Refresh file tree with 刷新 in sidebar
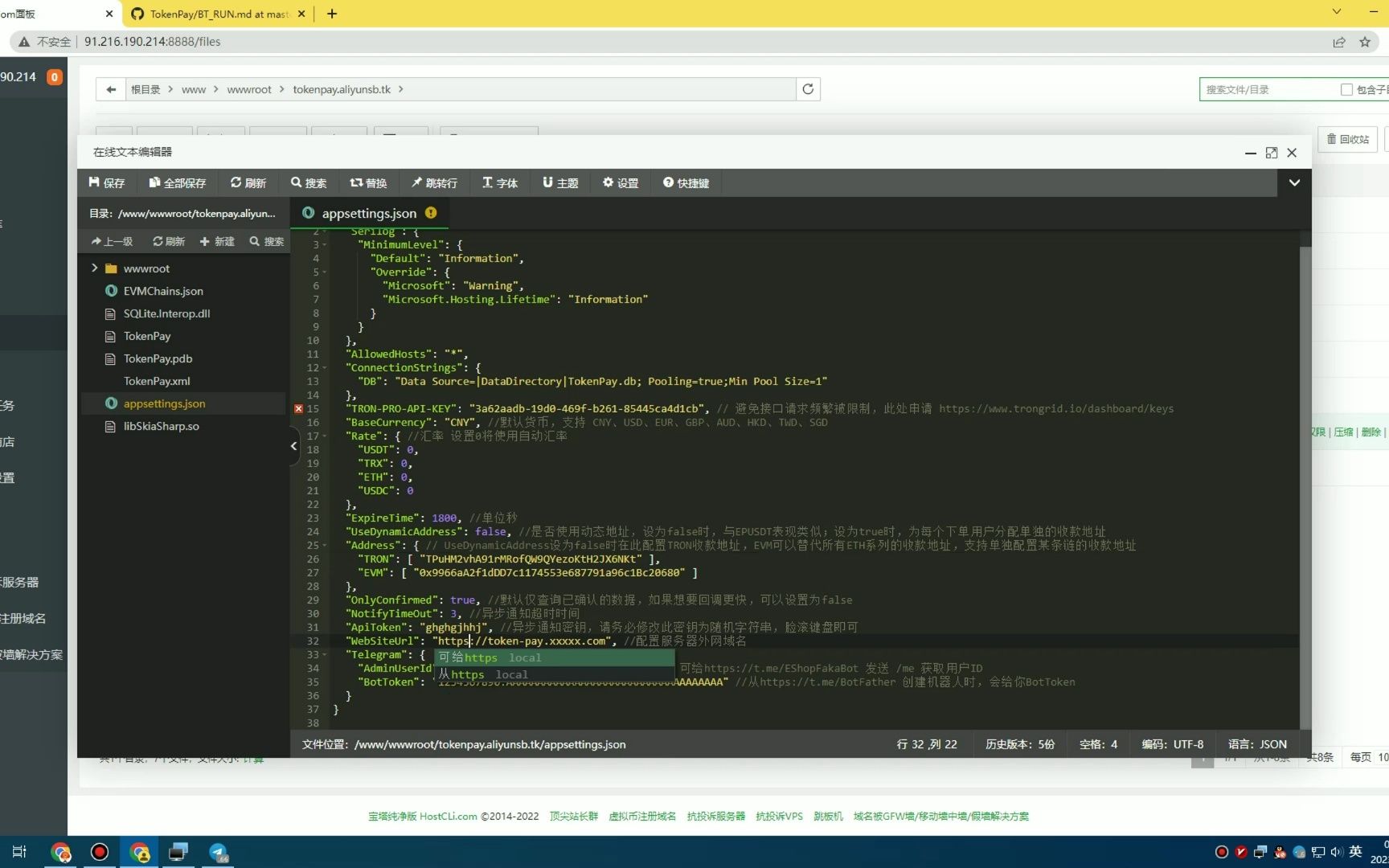This screenshot has width=1389, height=868. [169, 241]
